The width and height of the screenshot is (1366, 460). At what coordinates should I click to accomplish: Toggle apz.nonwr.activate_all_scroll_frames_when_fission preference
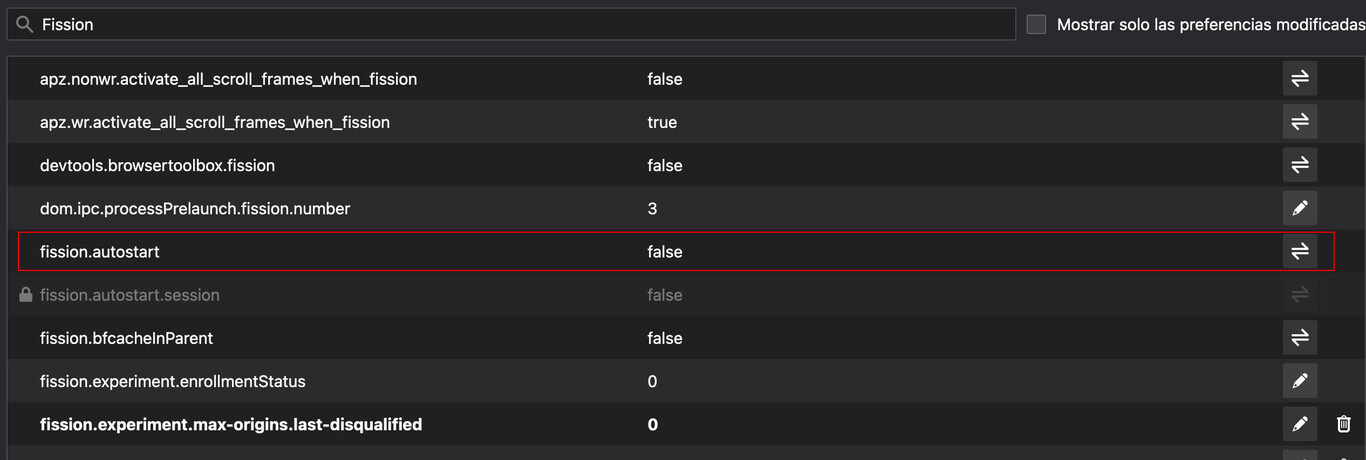click(1299, 79)
